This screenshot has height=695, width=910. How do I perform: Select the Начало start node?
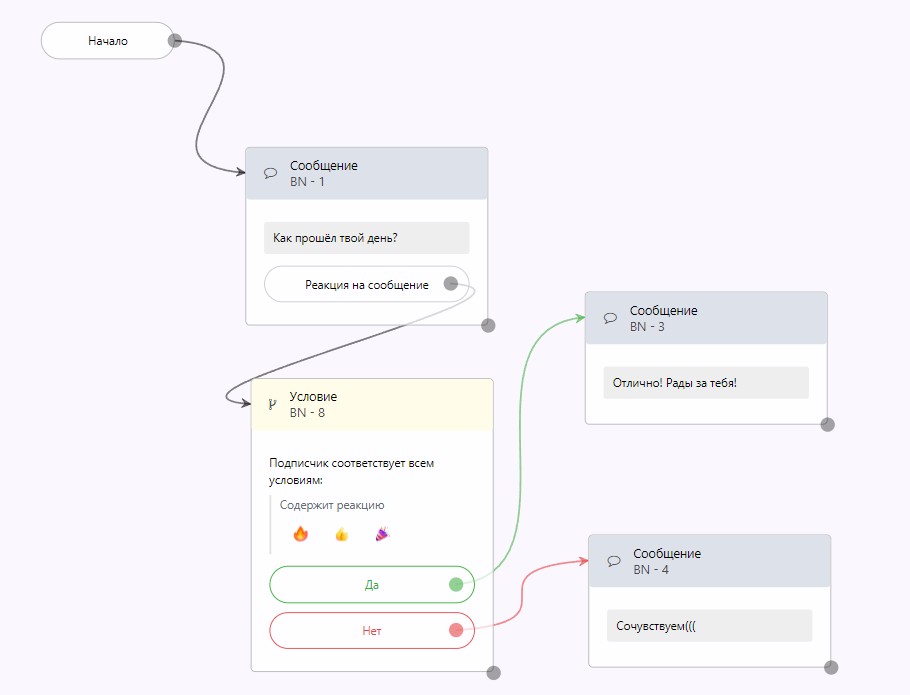(107, 41)
